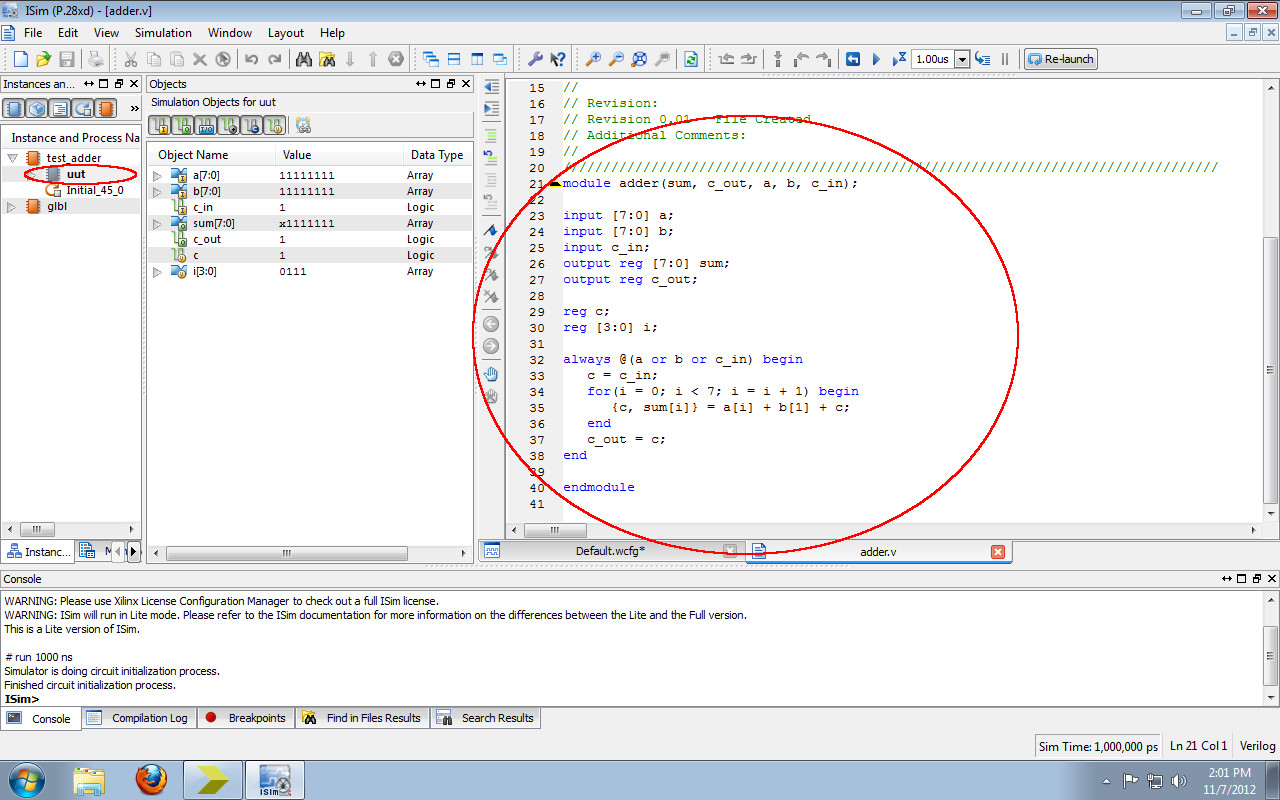Open the Find in Files icon

click(326, 59)
